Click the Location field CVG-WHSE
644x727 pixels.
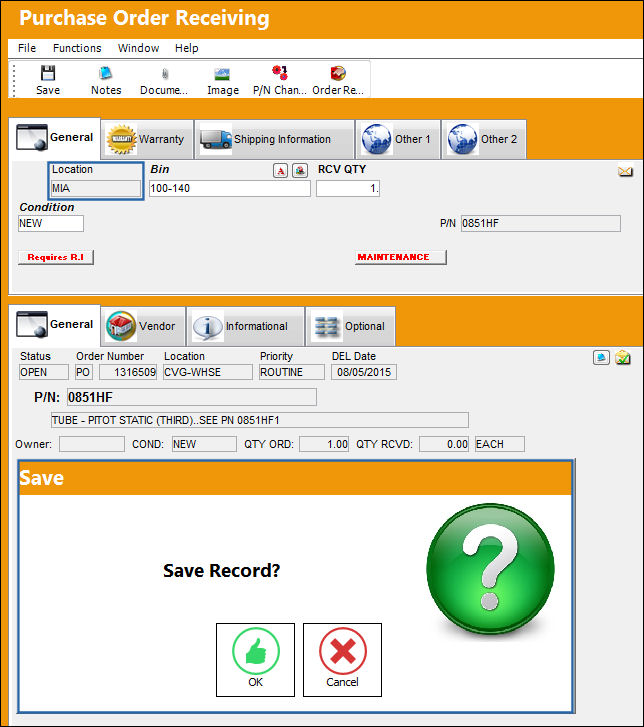(208, 372)
